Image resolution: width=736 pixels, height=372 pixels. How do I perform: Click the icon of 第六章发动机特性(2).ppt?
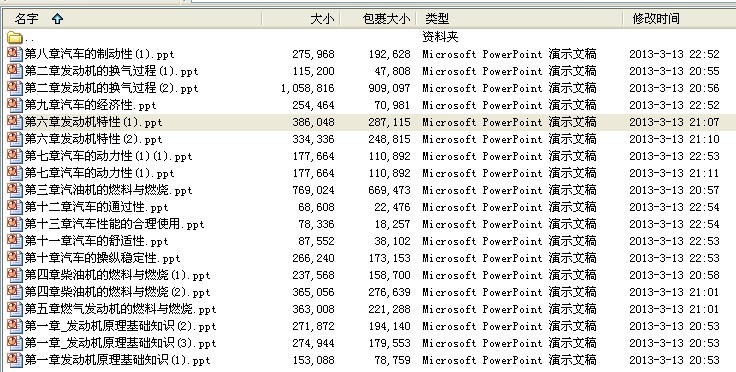click(x=15, y=139)
